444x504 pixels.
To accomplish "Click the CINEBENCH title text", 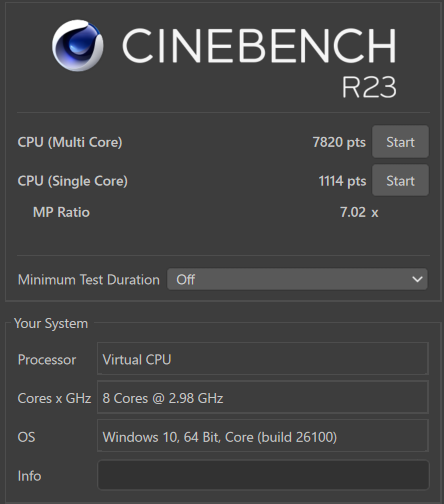I will coord(259,46).
